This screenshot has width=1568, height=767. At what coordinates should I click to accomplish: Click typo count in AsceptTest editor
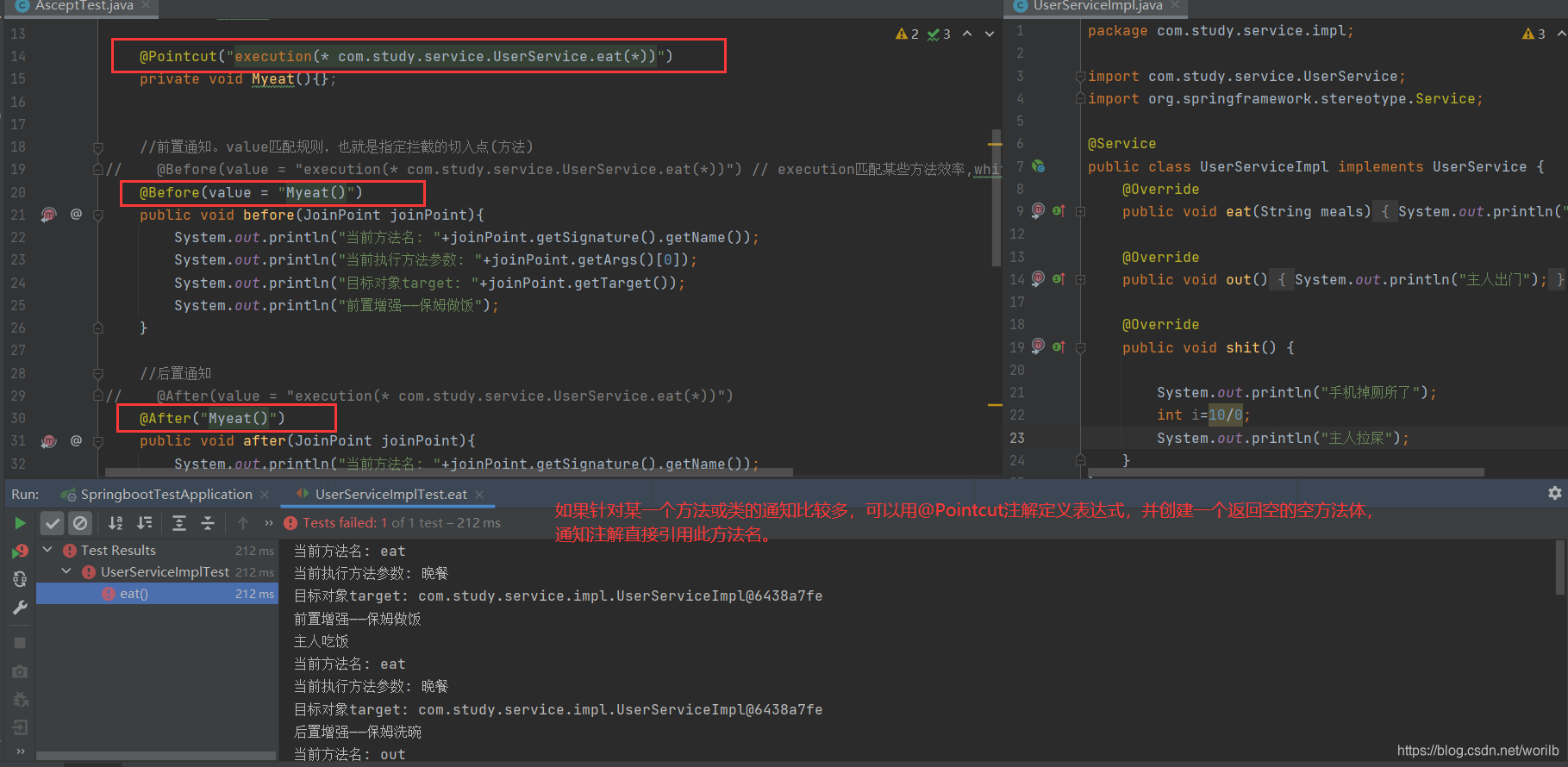(x=939, y=34)
